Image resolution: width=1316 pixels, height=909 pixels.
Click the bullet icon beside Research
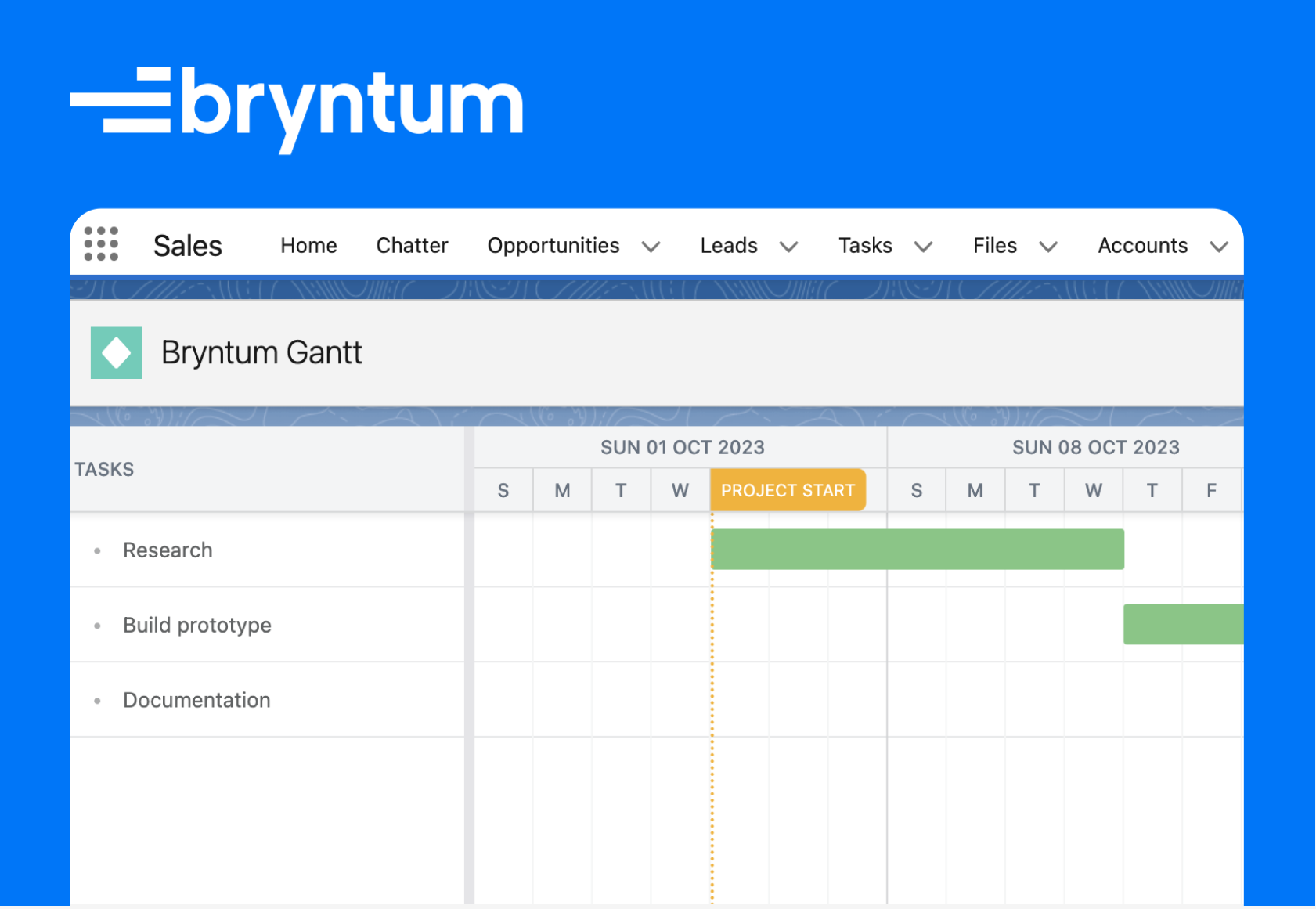tap(97, 550)
